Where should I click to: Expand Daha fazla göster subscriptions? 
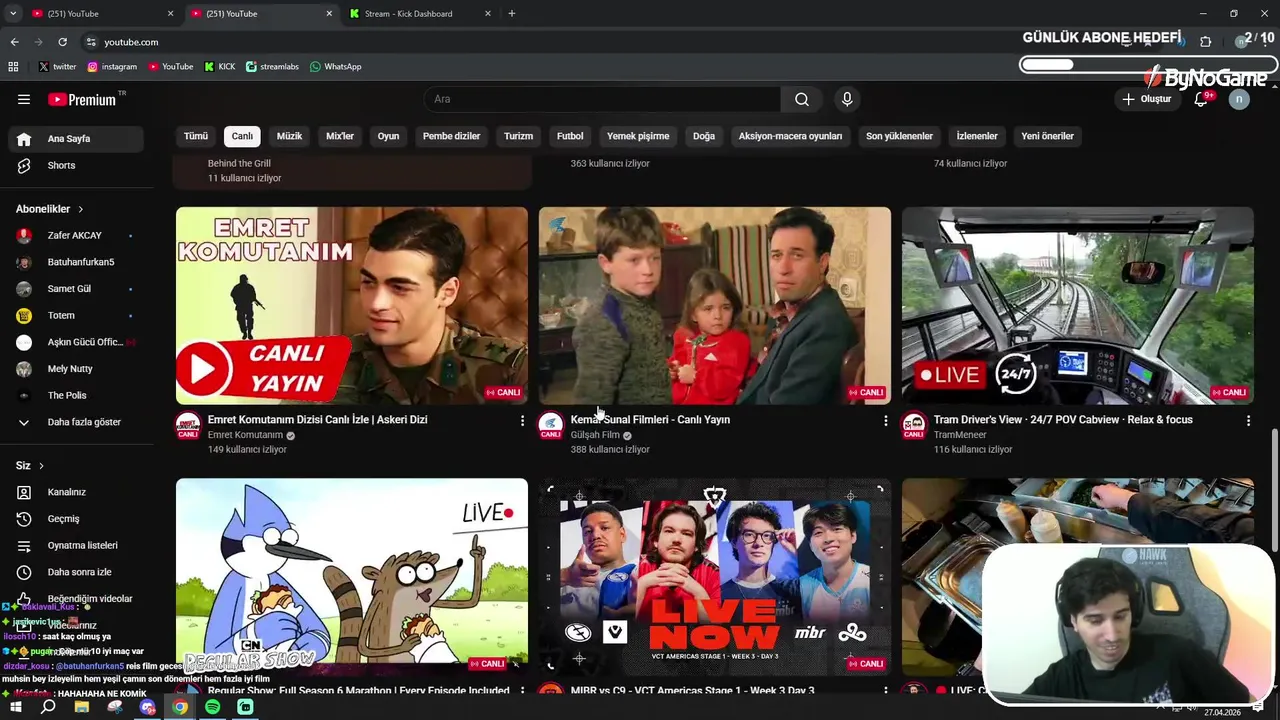77,422
